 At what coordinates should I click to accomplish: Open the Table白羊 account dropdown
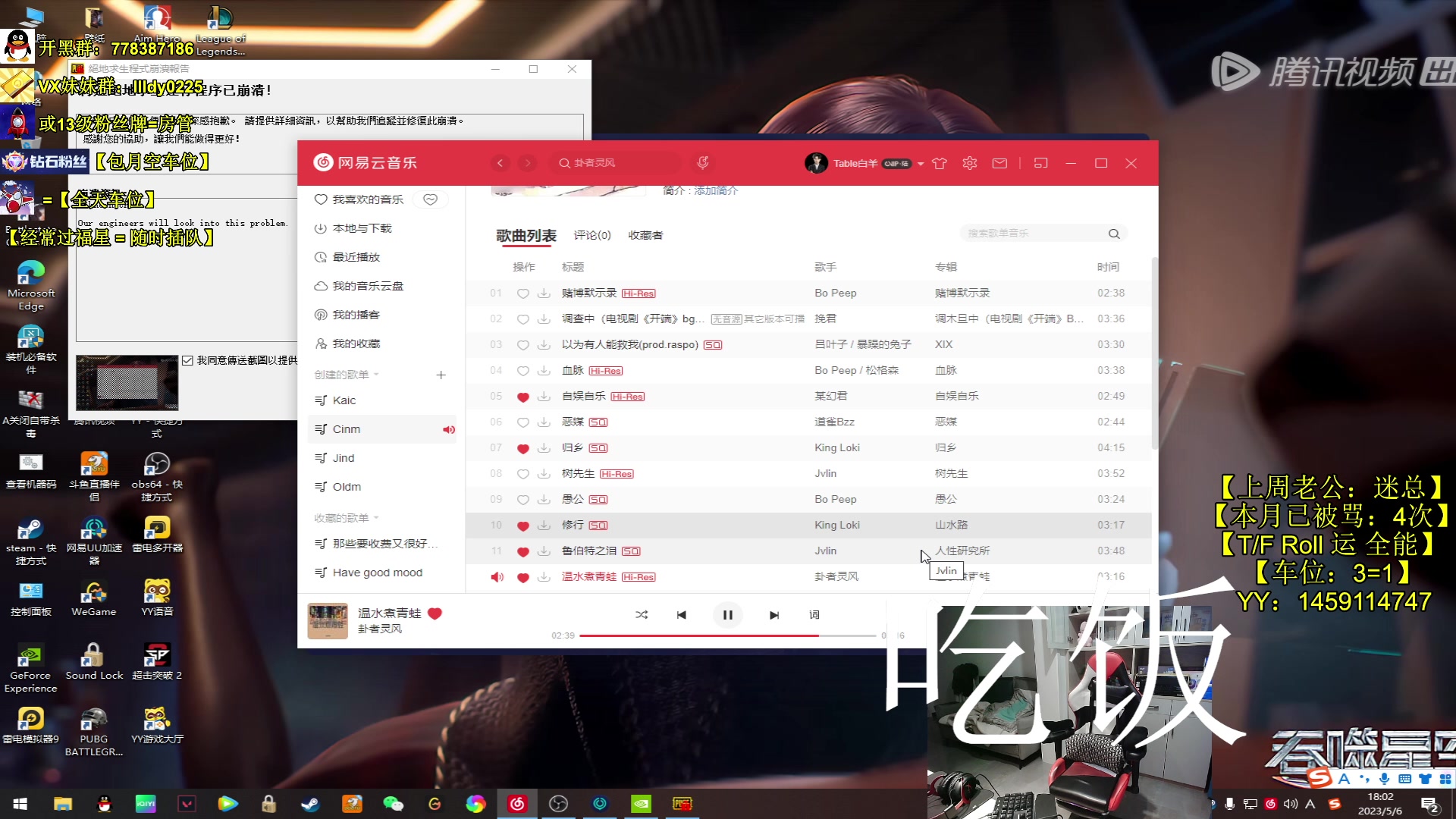[x=920, y=163]
